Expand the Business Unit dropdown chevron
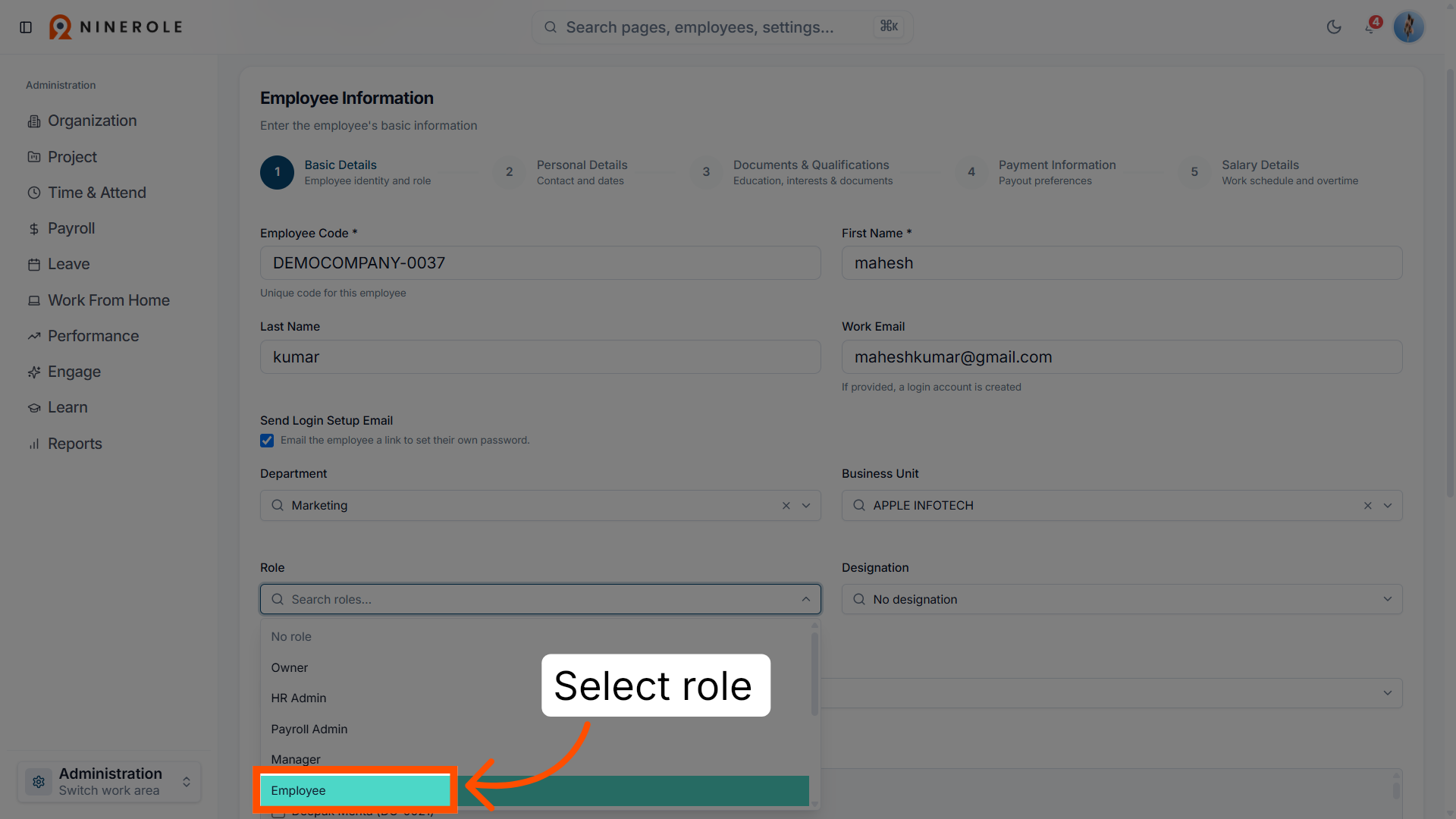Image resolution: width=1456 pixels, height=819 pixels. pyautogui.click(x=1388, y=506)
